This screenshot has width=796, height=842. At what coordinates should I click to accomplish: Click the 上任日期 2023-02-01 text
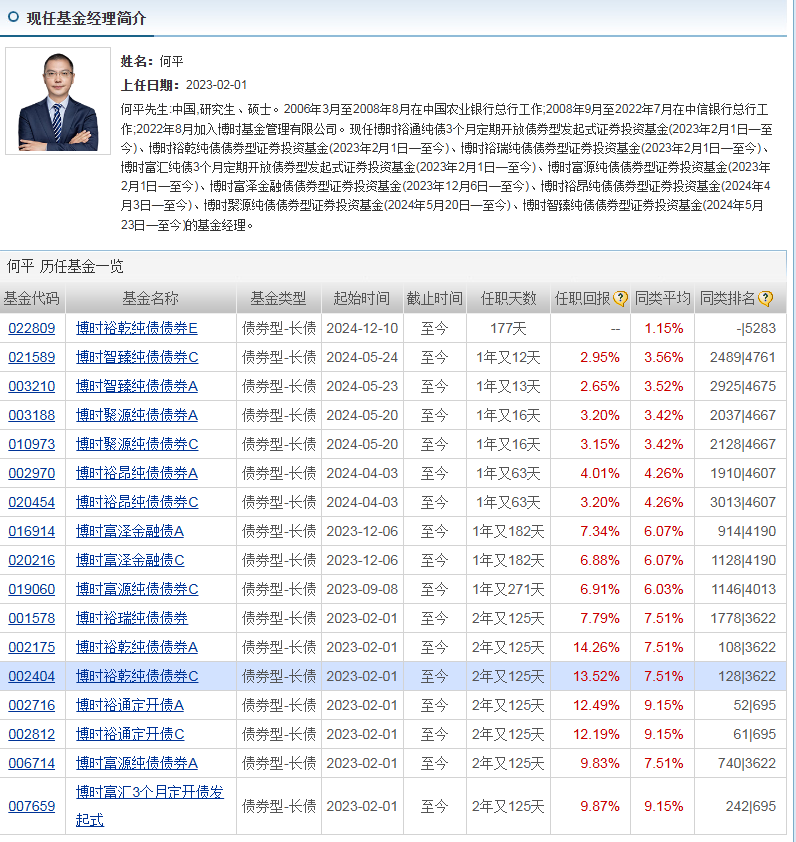184,85
